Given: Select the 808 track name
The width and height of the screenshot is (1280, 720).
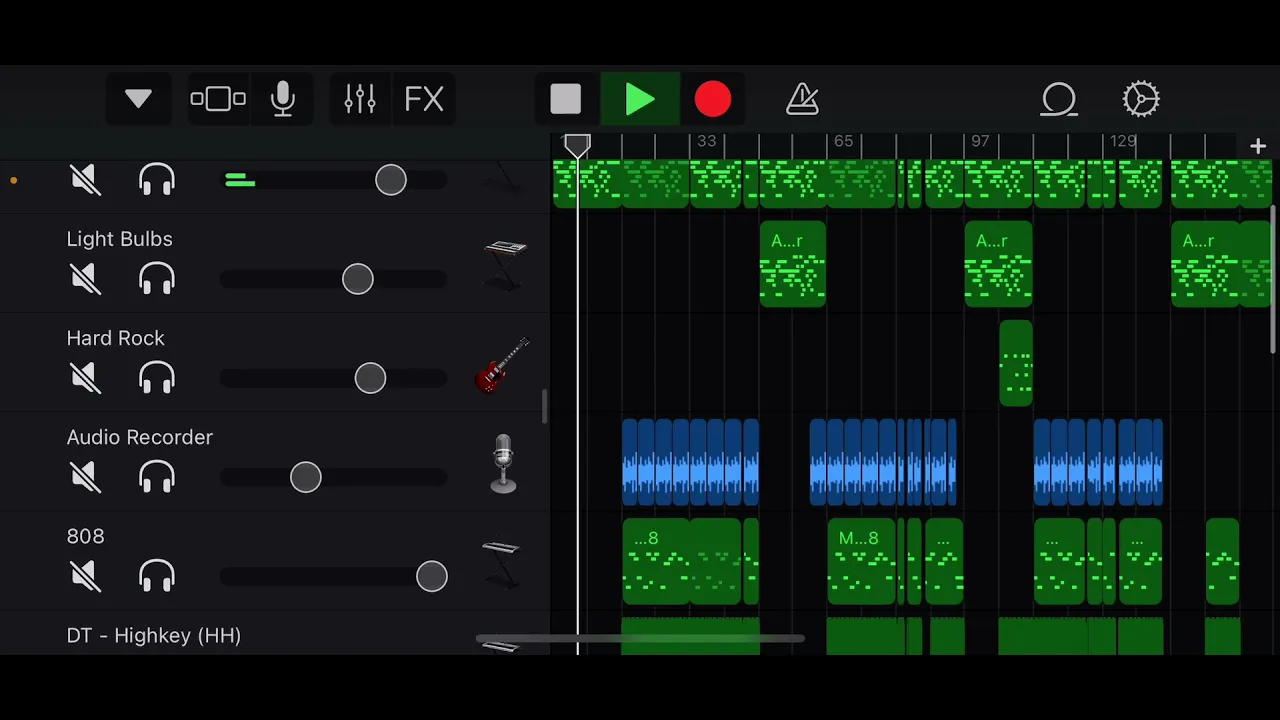Looking at the screenshot, I should (x=85, y=536).
